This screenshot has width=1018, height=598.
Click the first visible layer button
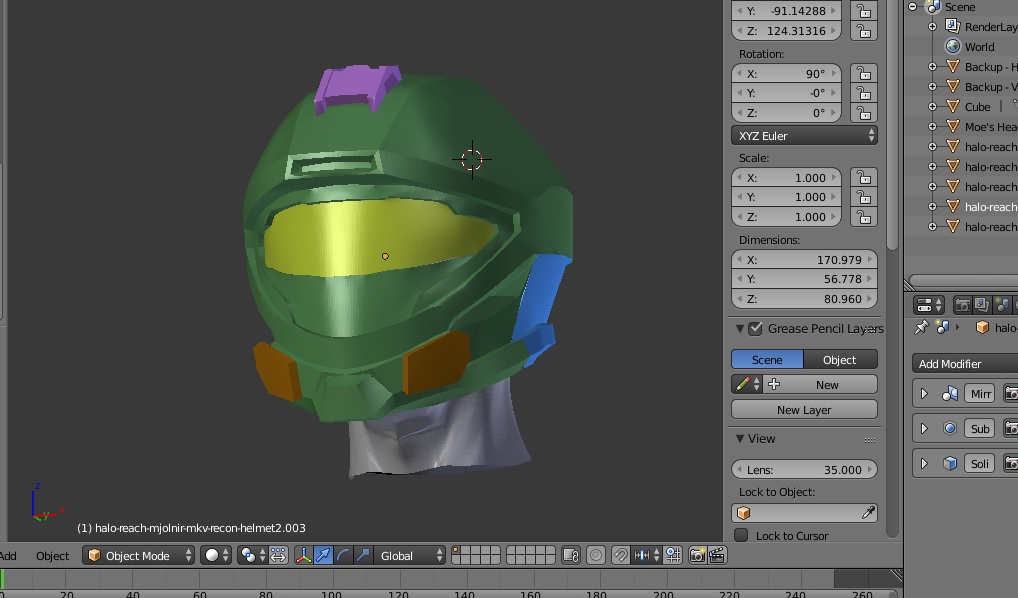pyautogui.click(x=456, y=551)
